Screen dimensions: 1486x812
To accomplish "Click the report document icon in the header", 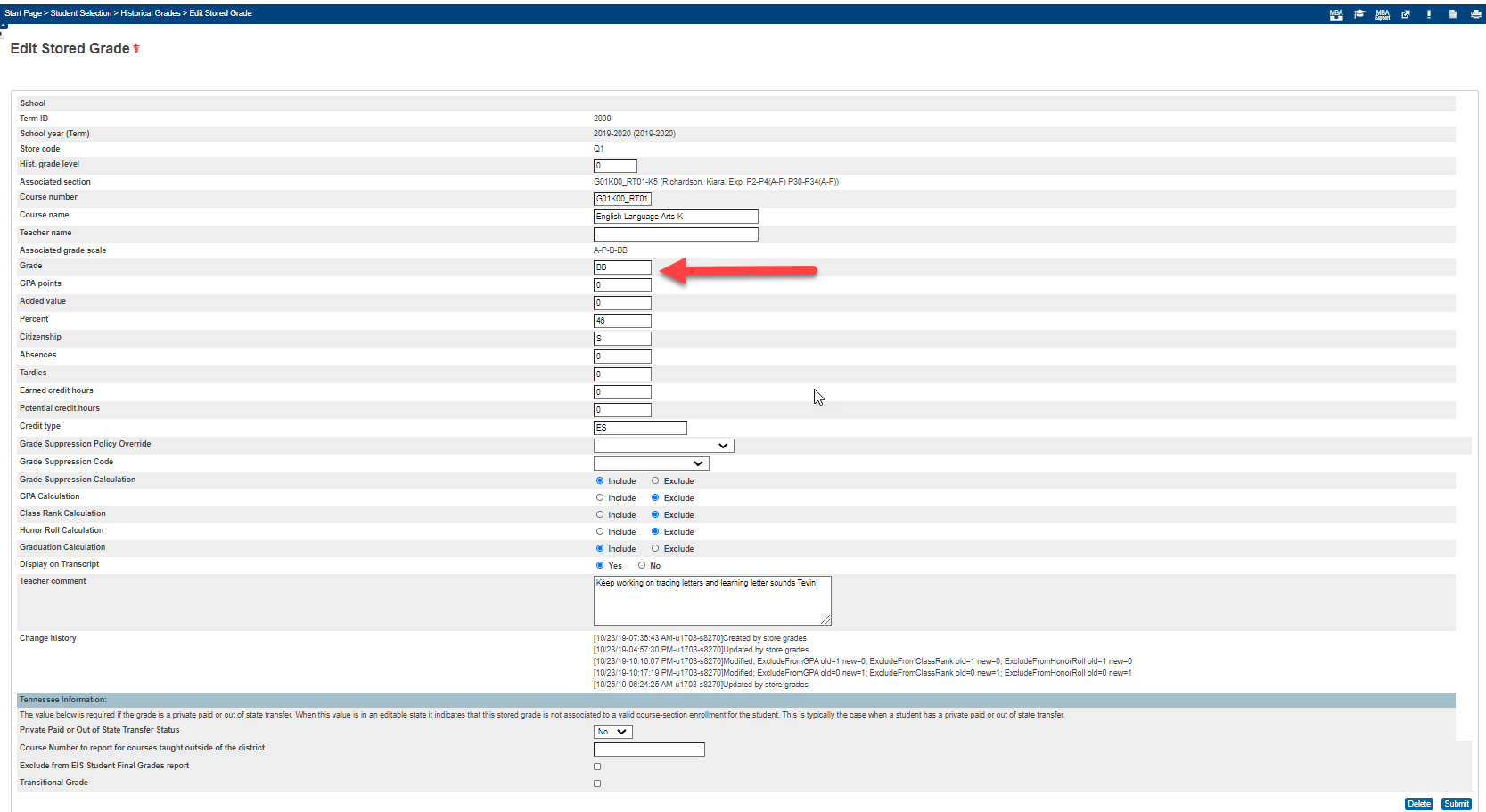I will click(x=1451, y=14).
